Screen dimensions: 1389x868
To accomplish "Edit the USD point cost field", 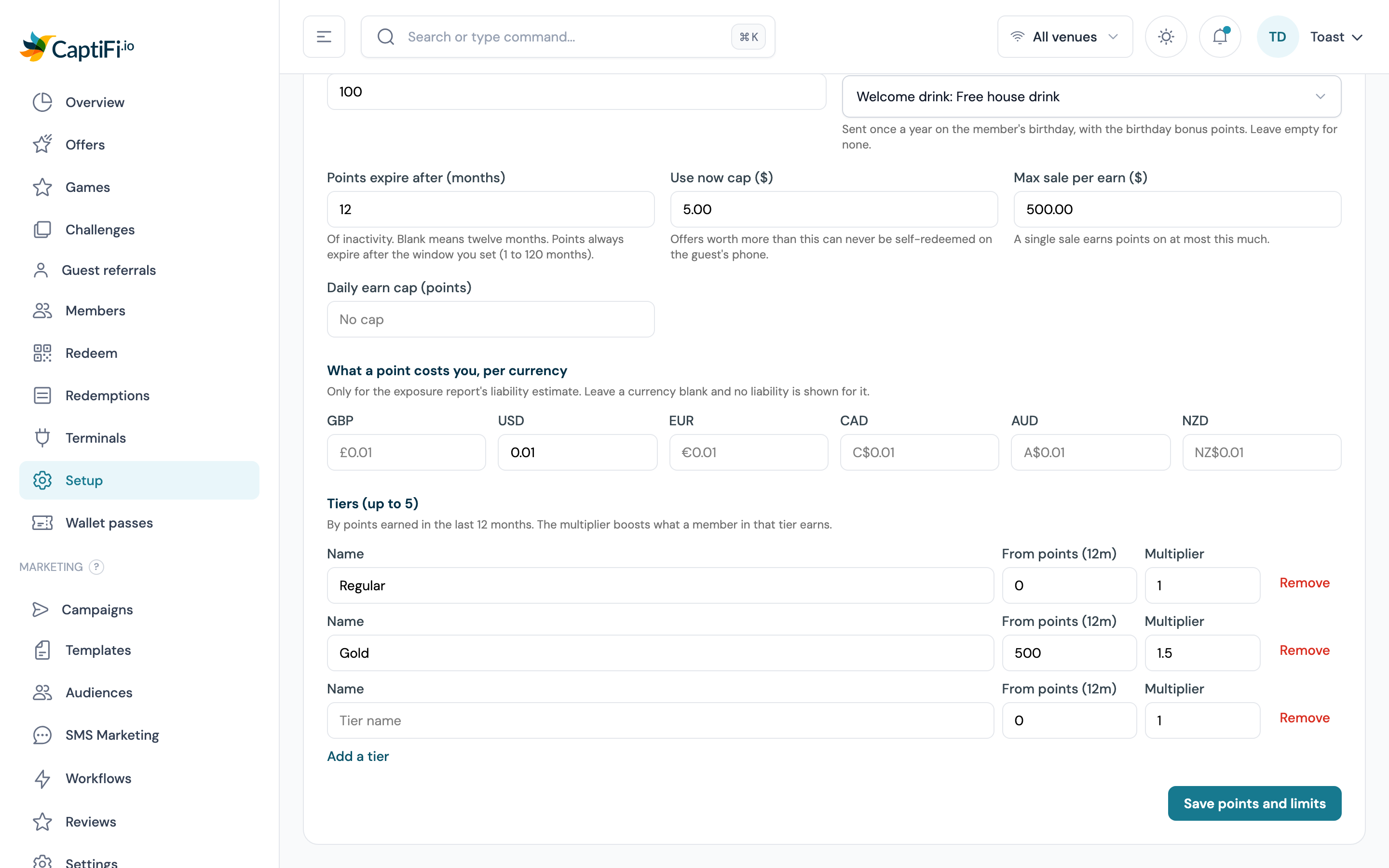I will pos(577,452).
